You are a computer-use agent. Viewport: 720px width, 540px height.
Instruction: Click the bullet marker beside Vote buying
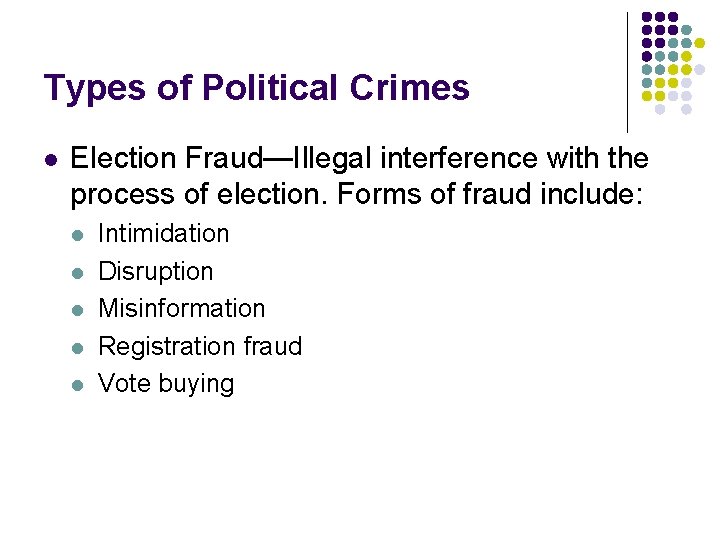tap(79, 385)
